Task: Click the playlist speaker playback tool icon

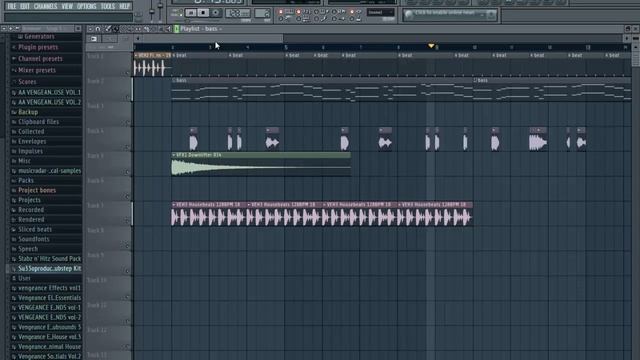Action: 169,29
